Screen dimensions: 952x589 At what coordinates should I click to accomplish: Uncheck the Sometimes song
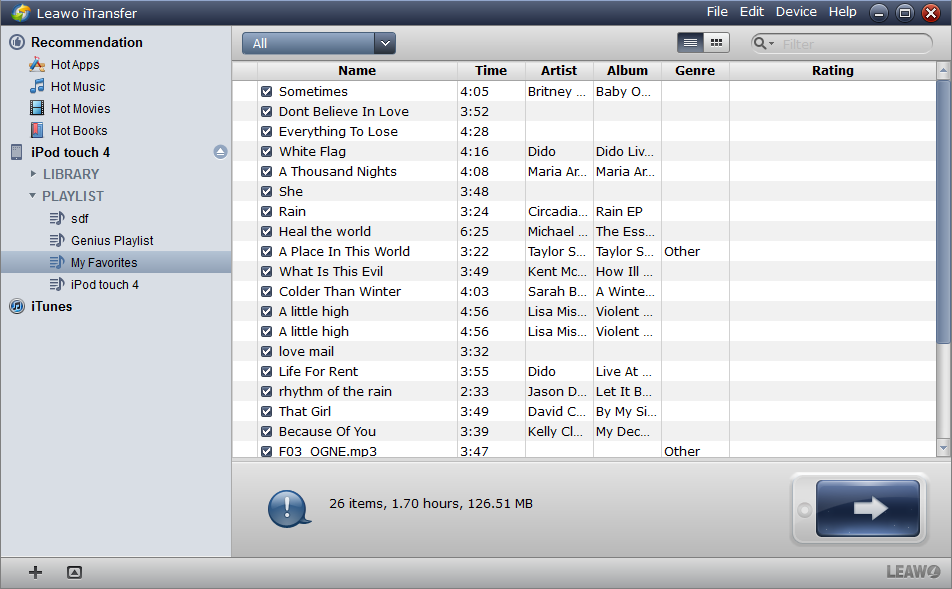click(x=266, y=91)
